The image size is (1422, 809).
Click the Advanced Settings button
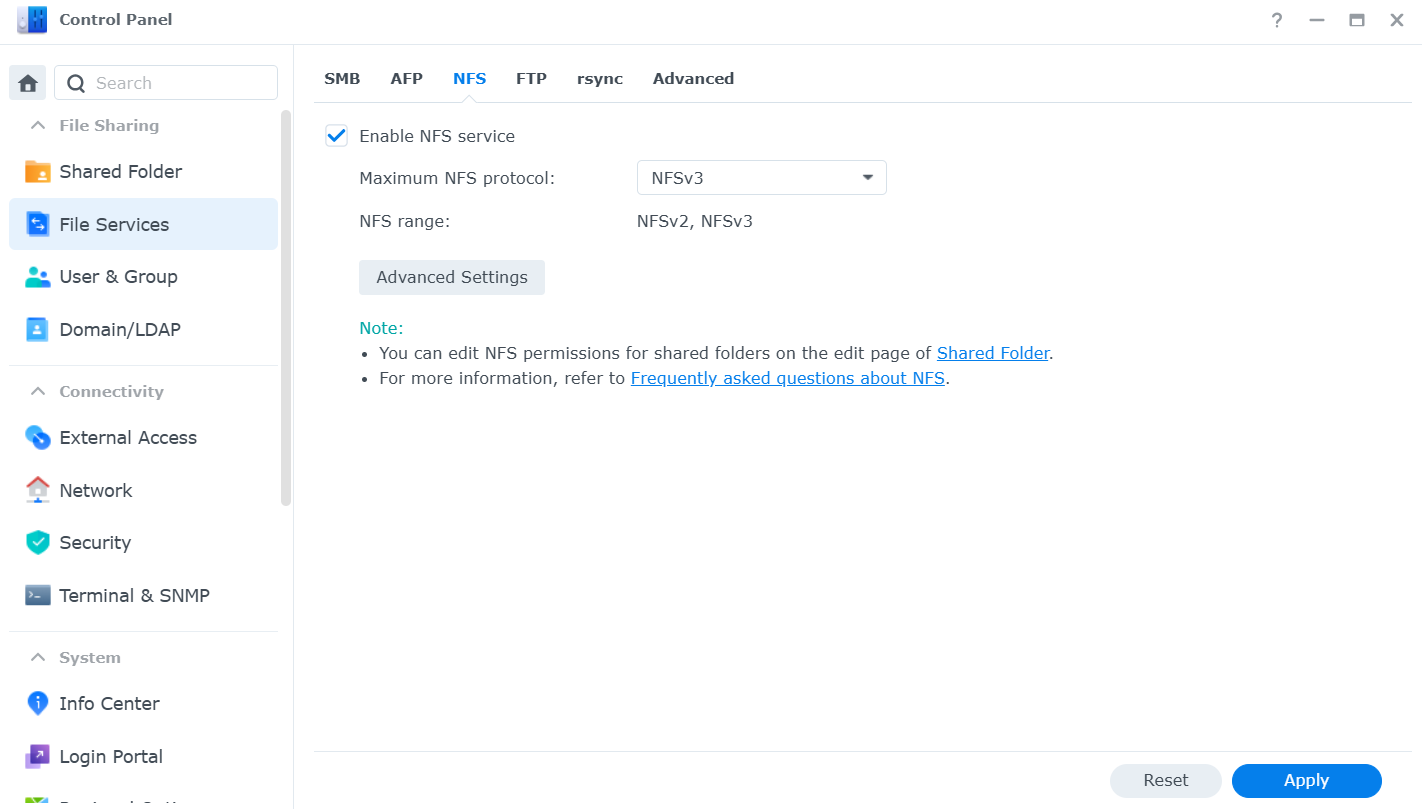pyautogui.click(x=452, y=277)
